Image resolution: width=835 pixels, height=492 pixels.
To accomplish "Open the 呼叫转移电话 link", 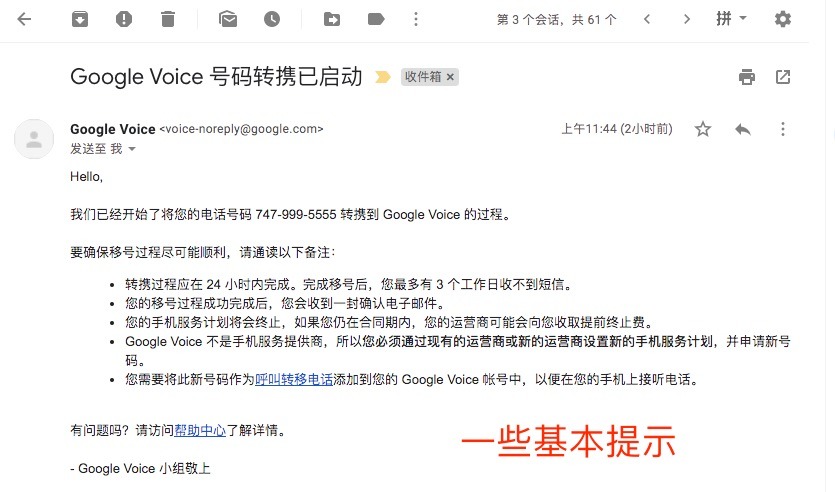I will tap(294, 380).
